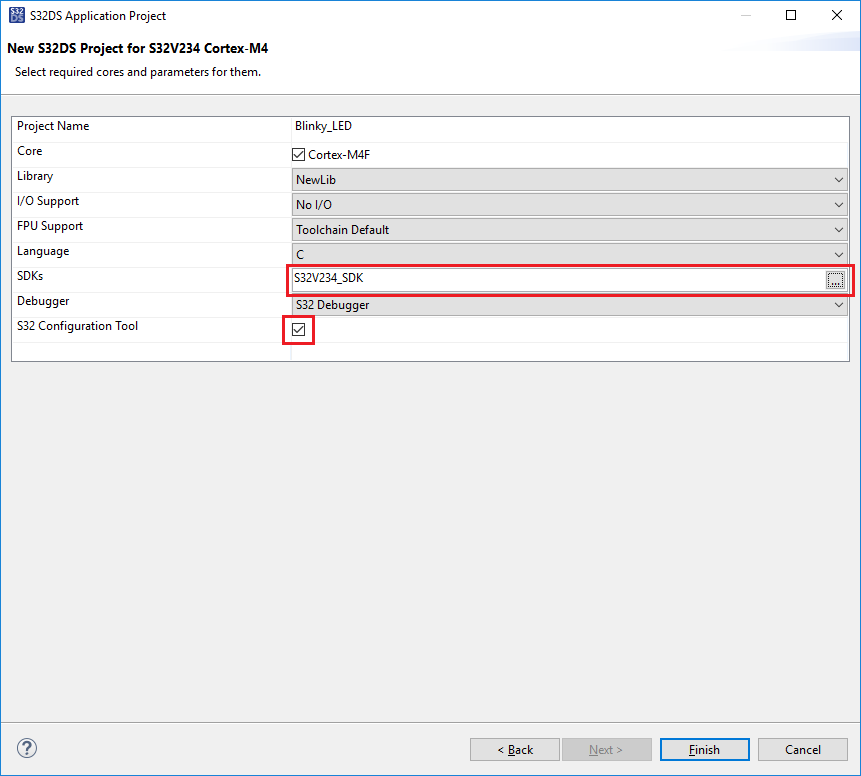This screenshot has width=861, height=776.
Task: Select the Blinky_LED project name value
Action: (x=323, y=126)
